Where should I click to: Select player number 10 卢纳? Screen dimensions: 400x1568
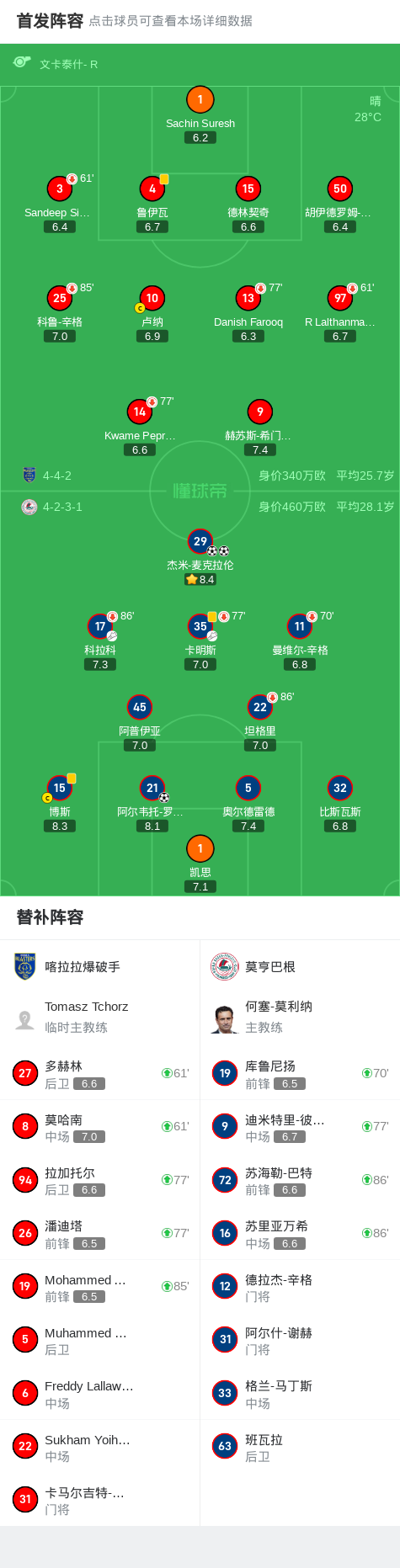152,298
